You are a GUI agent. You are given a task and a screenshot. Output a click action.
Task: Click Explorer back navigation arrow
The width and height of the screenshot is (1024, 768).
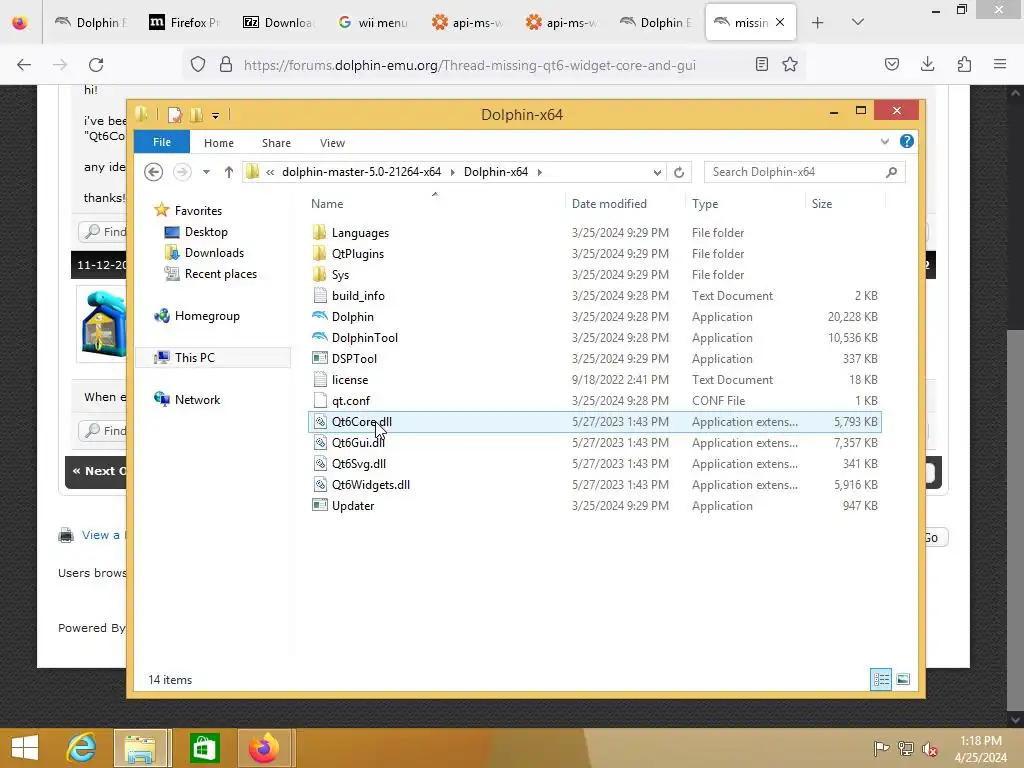[x=153, y=172]
